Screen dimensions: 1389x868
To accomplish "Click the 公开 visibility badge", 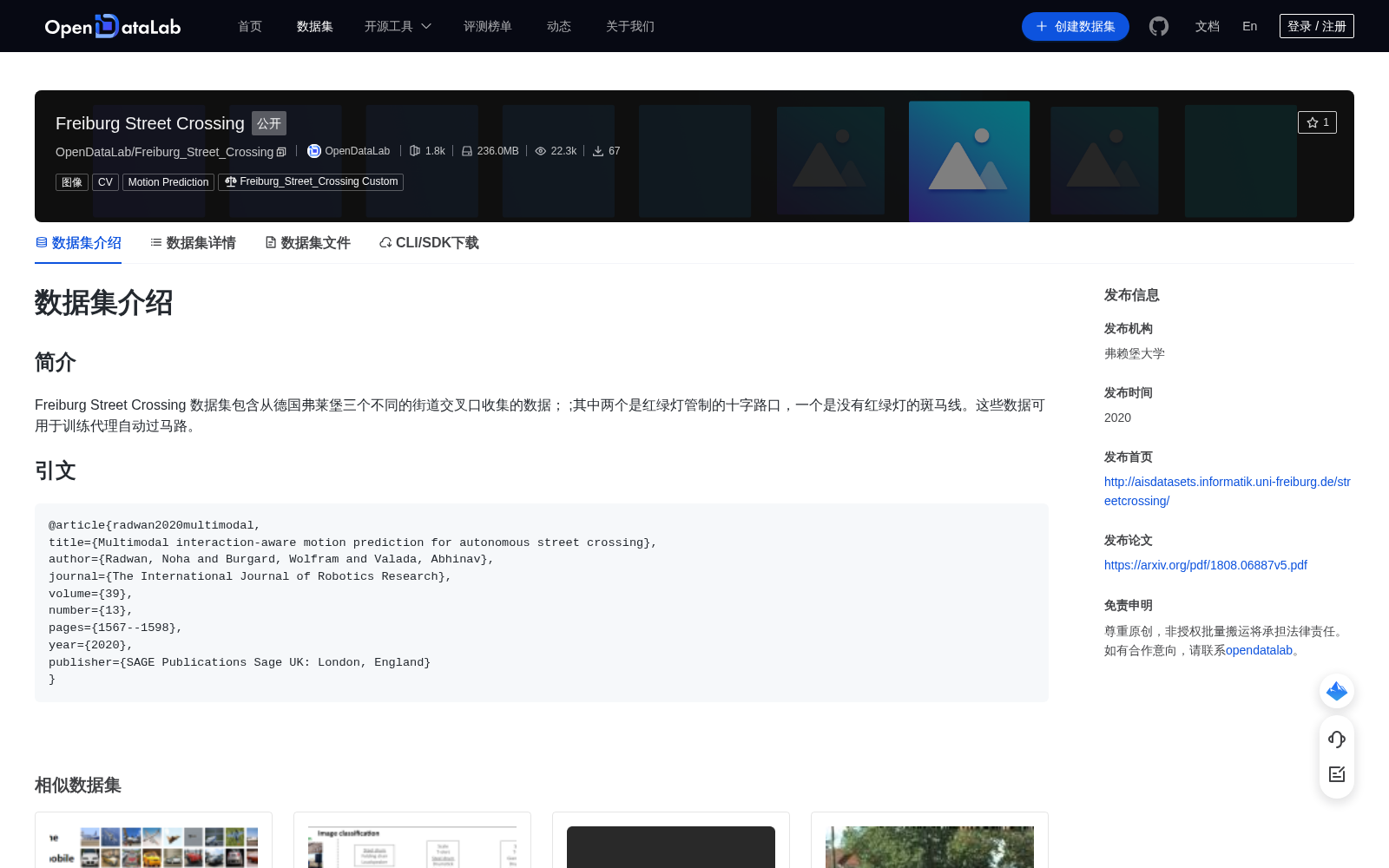I will point(269,123).
